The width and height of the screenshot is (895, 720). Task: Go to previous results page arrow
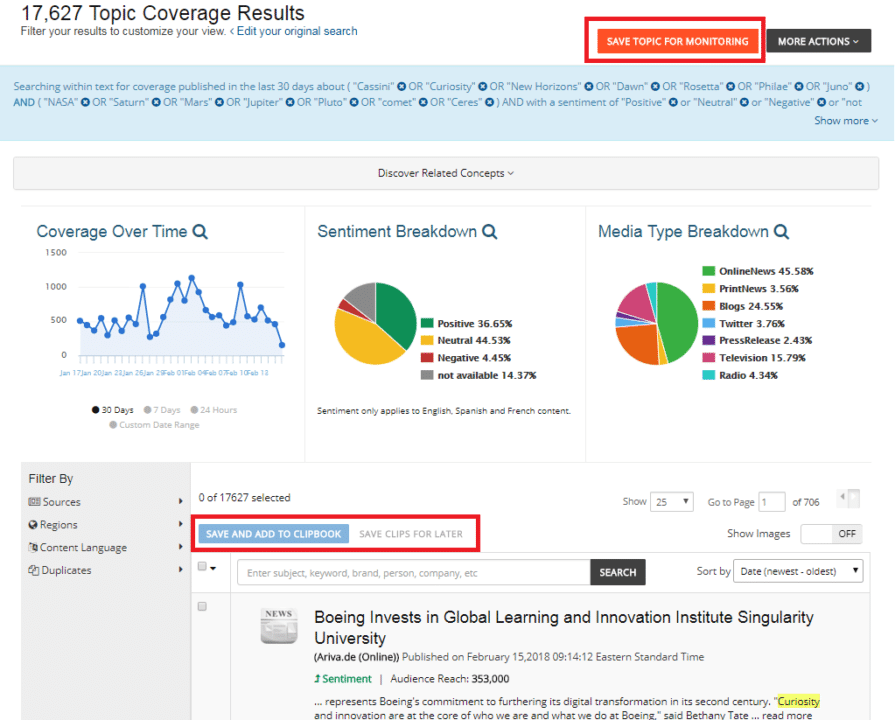click(842, 497)
